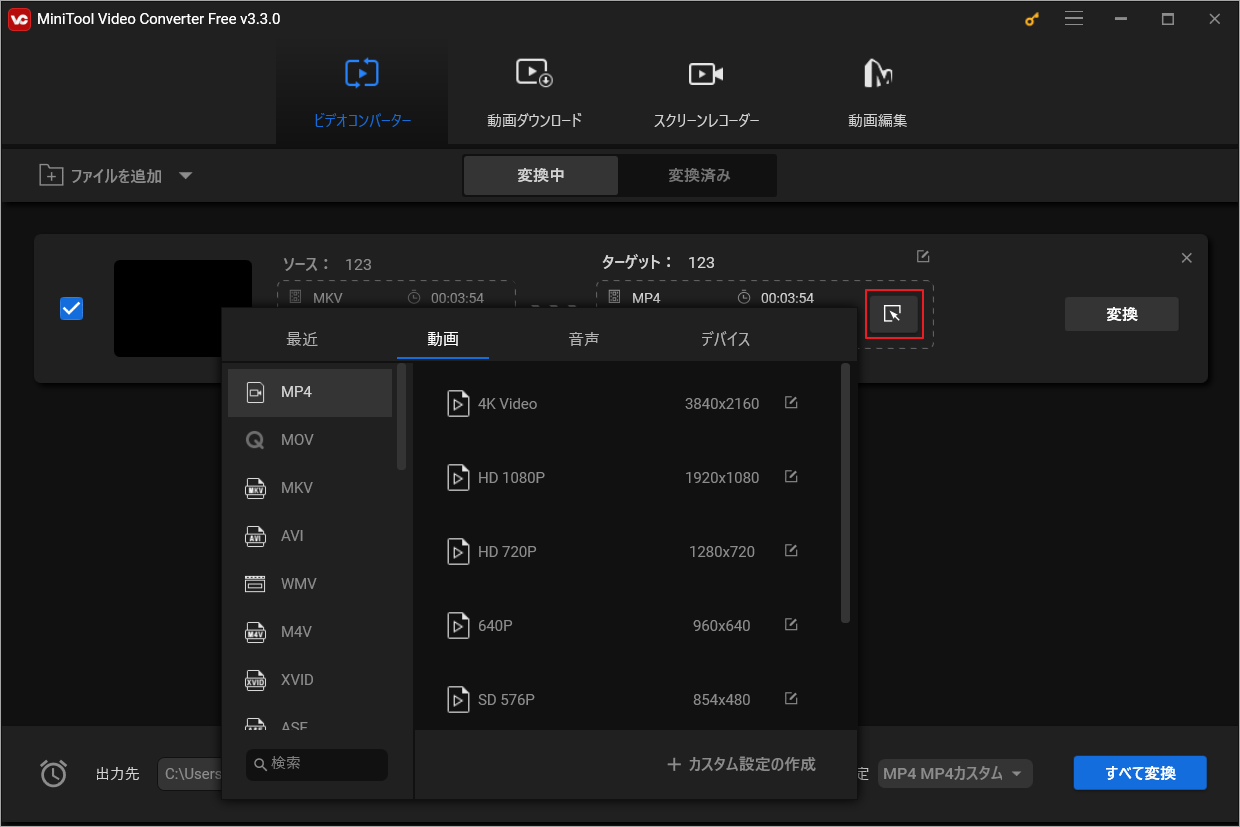Image resolution: width=1240 pixels, height=827 pixels.
Task: Select the SD 576P preset
Action: 626,700
